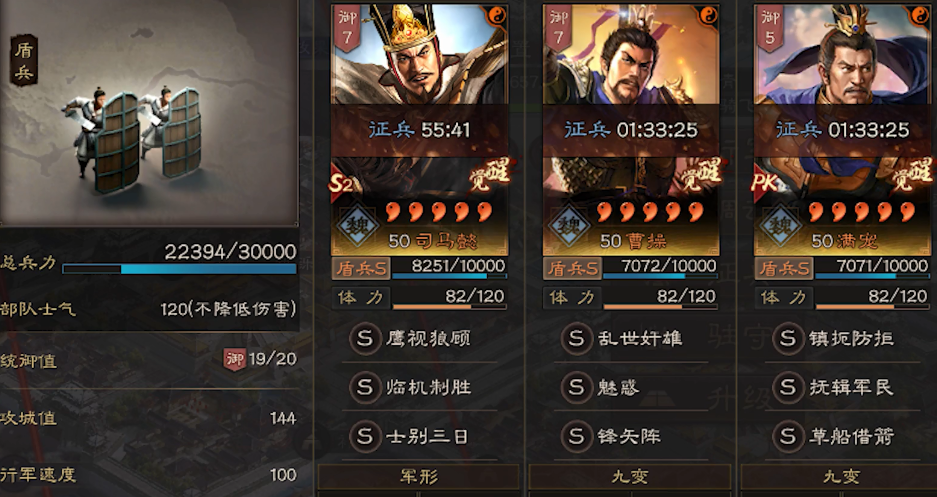Tap the 魏 faction badge on 司马懿 card
This screenshot has width=937, height=497.
[x=357, y=226]
